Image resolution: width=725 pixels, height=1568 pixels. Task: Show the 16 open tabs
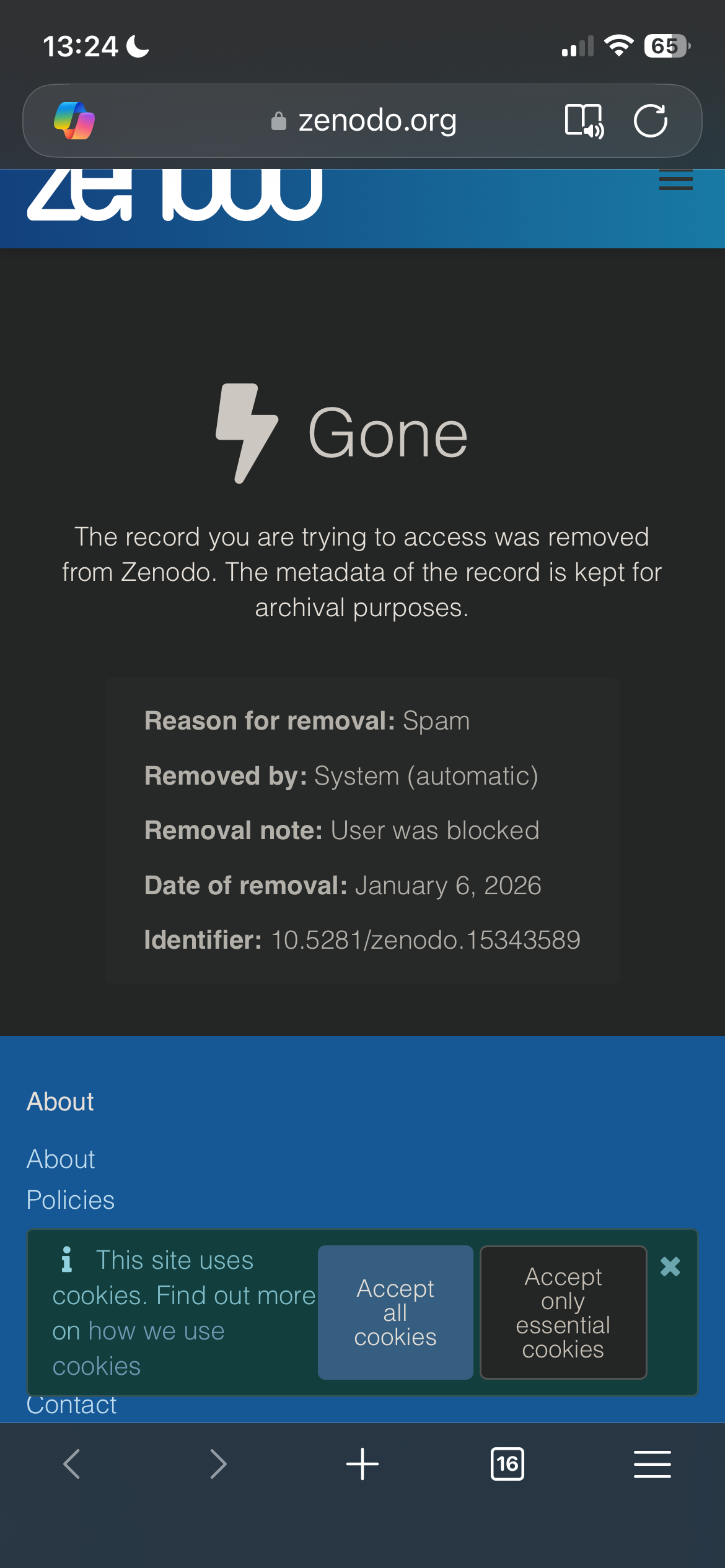(x=507, y=1464)
